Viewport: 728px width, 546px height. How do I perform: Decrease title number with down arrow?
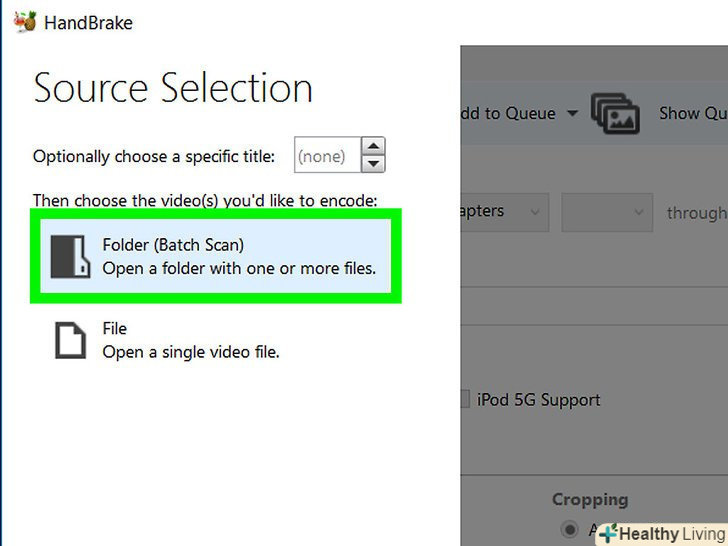point(373,164)
